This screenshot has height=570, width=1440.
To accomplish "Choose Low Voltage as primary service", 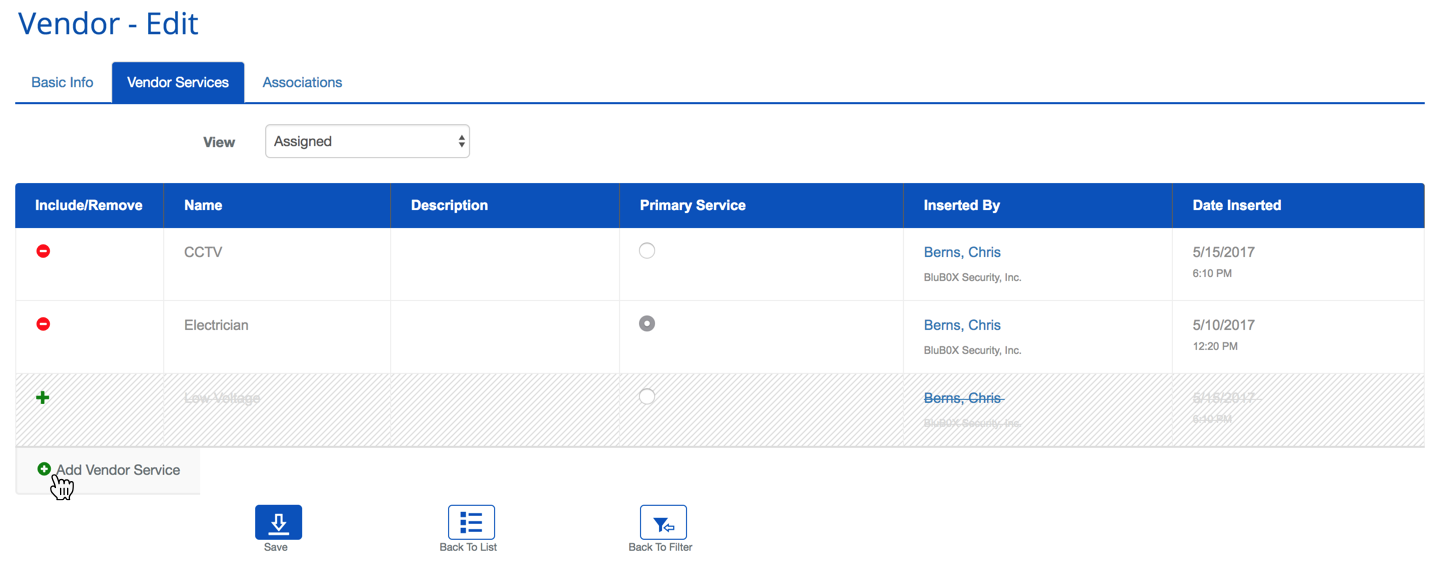I will pos(647,397).
